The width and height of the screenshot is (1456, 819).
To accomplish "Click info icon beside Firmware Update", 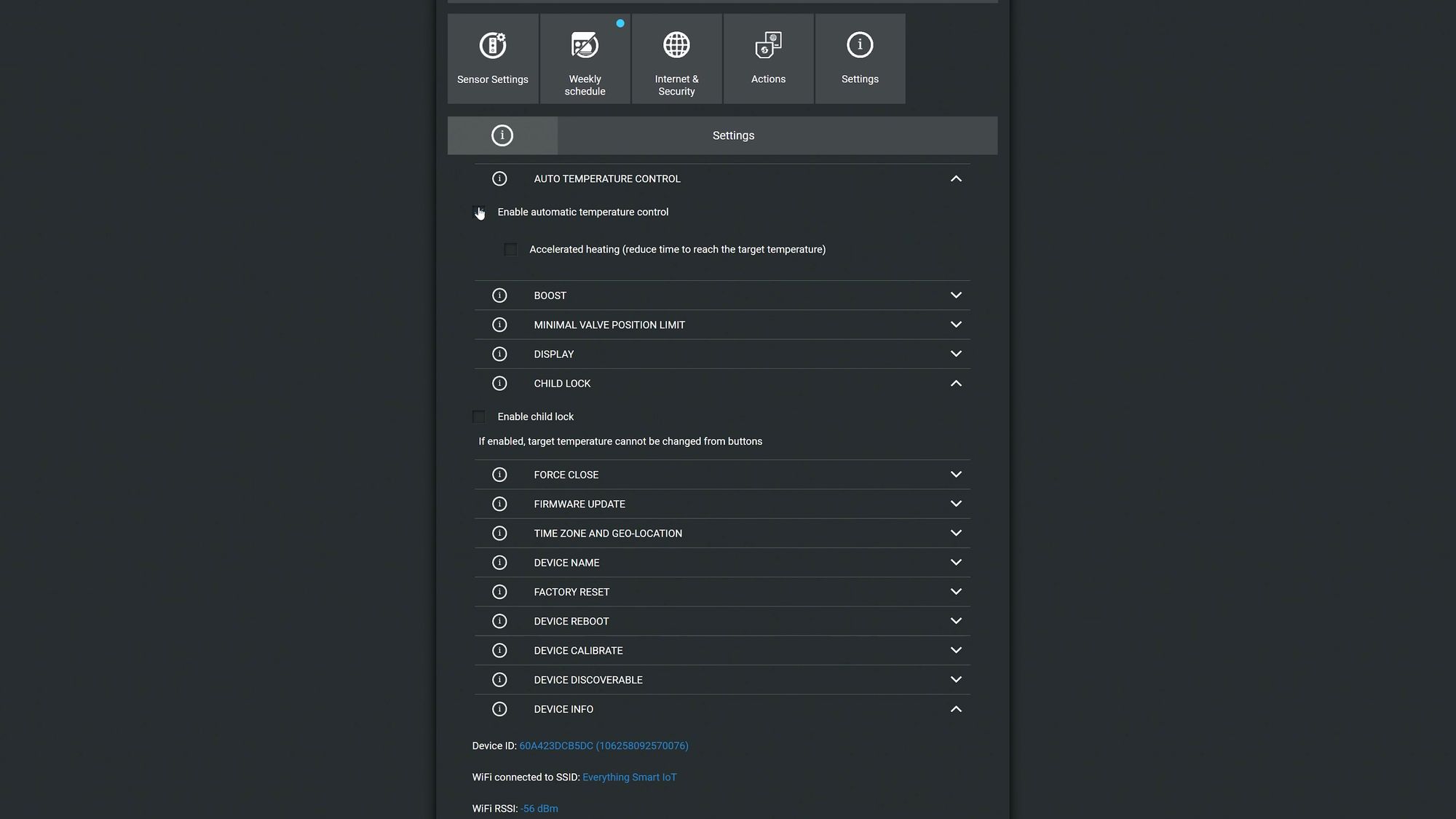I will click(499, 504).
